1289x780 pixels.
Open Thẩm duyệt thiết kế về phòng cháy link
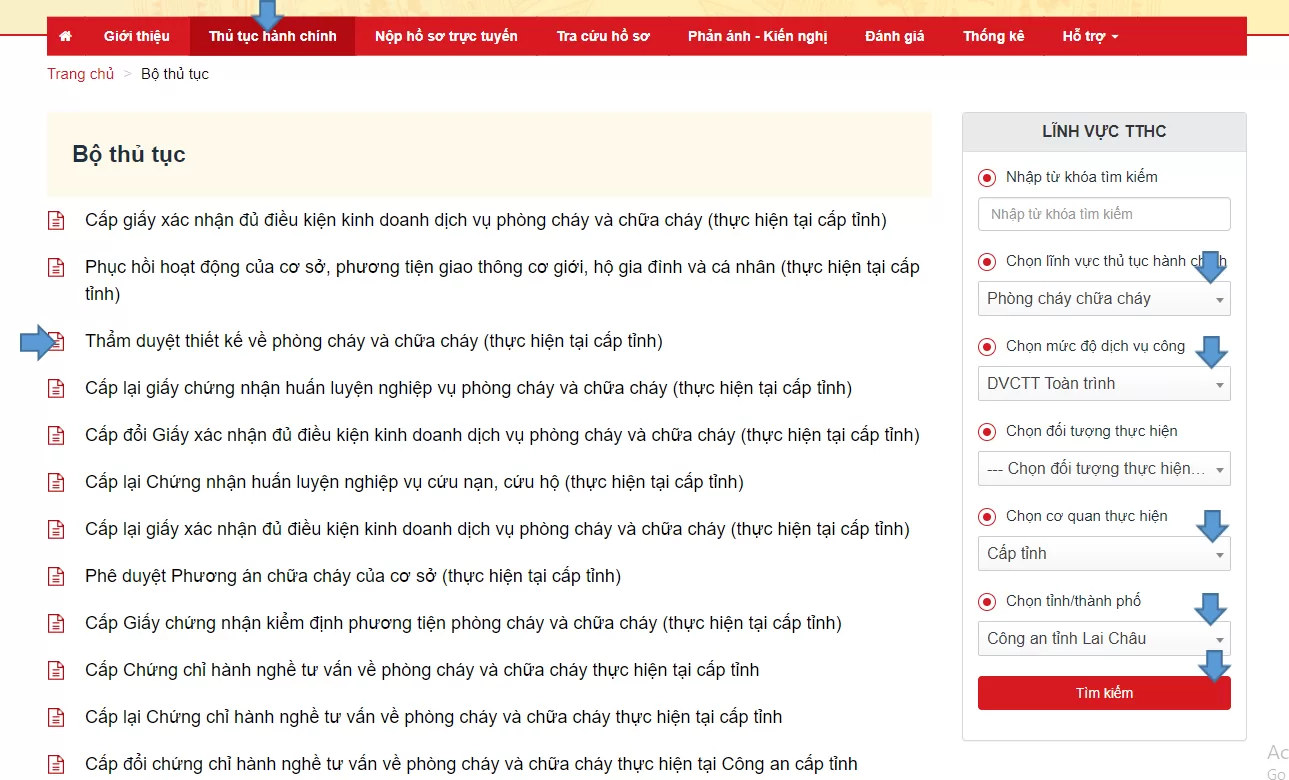point(374,341)
